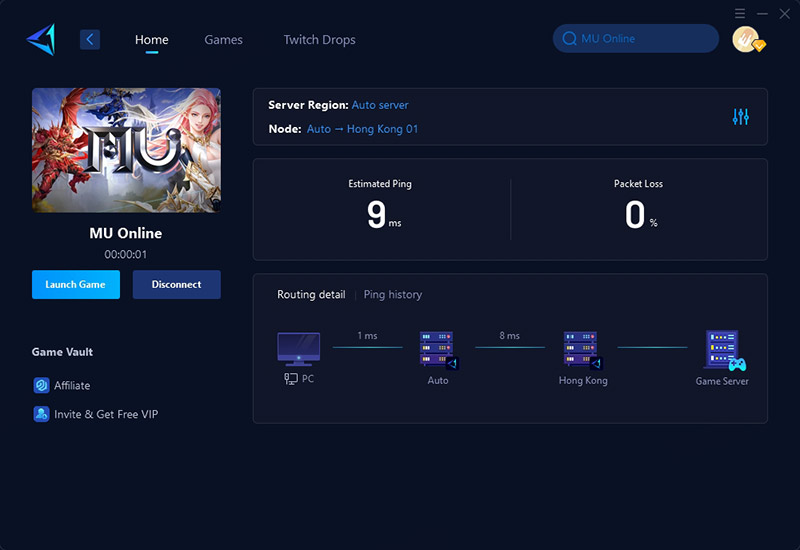Click the 1 ms route latency
The image size is (800, 550).
coord(367,336)
